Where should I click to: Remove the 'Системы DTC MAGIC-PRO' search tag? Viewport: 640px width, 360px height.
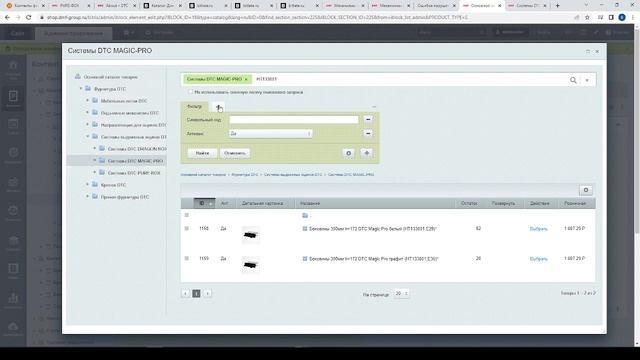pos(246,79)
